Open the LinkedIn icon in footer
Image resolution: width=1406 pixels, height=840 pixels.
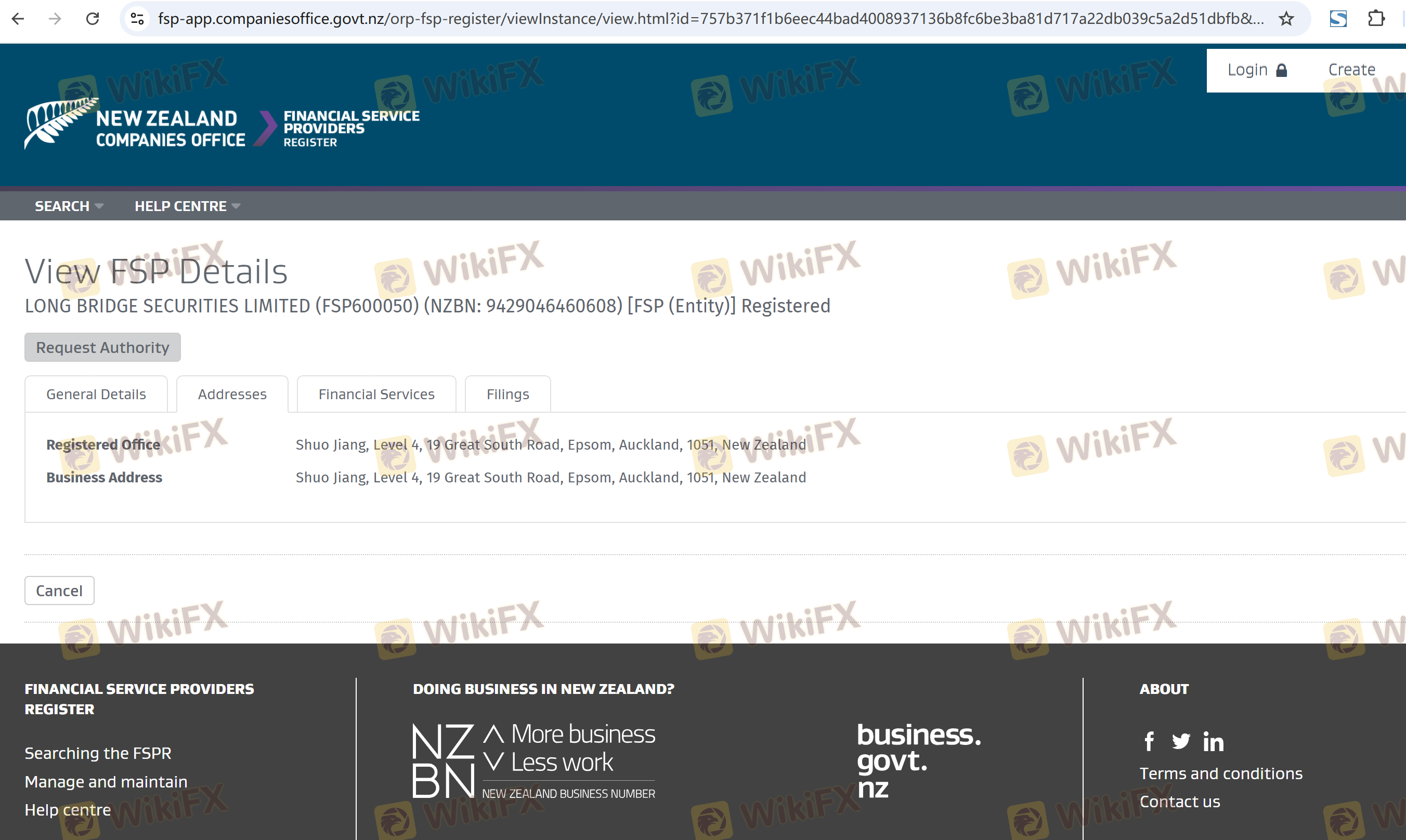pos(1213,742)
